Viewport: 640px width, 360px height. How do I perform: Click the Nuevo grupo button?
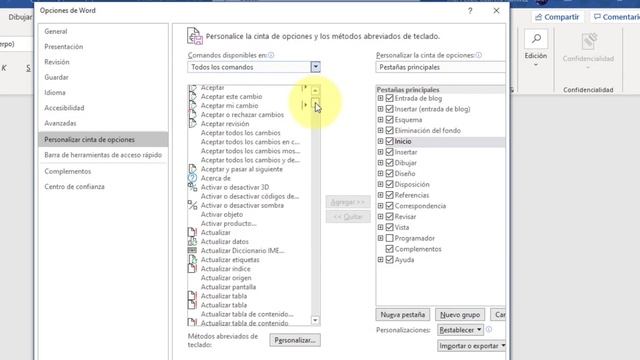[460, 315]
